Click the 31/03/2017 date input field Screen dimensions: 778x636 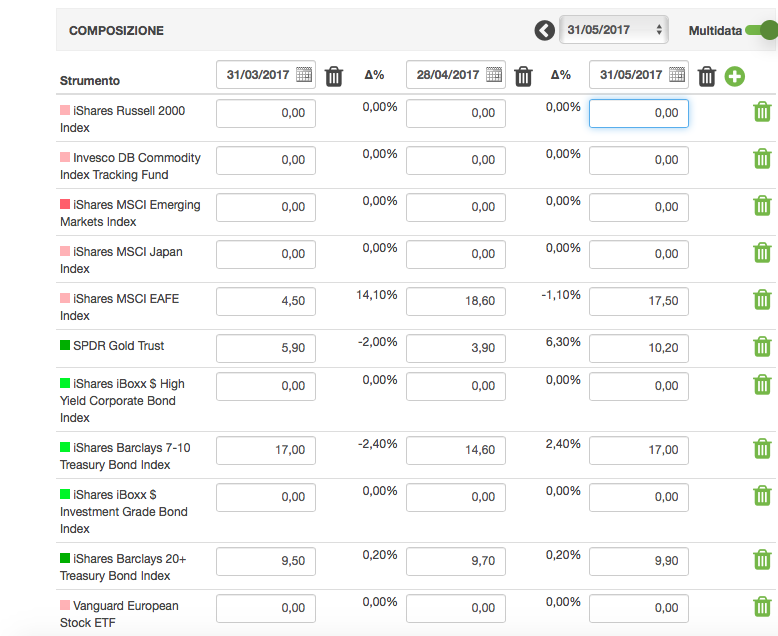click(x=266, y=75)
